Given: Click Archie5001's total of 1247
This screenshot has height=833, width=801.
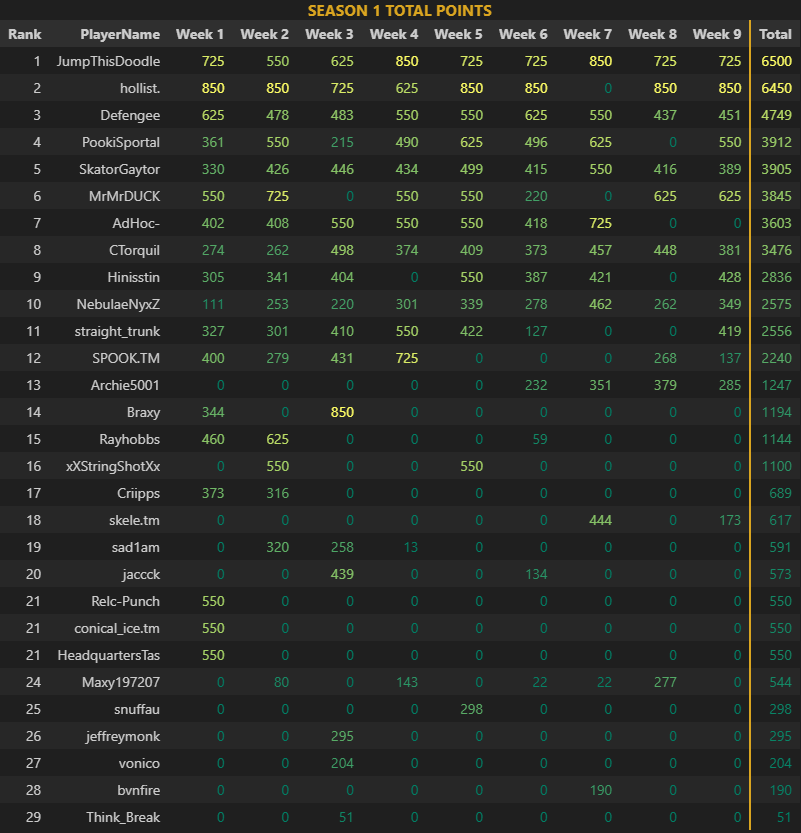Looking at the screenshot, I should coord(777,385).
